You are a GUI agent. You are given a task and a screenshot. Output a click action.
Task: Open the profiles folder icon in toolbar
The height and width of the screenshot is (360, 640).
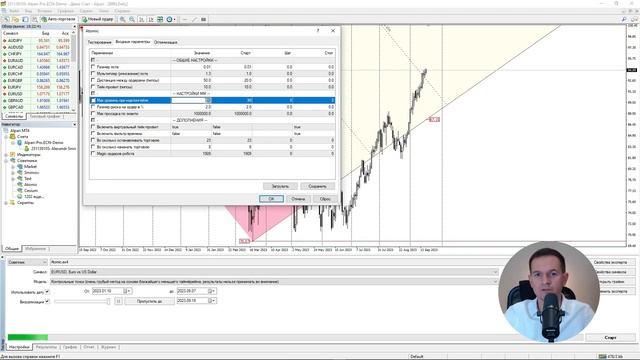[16, 19]
